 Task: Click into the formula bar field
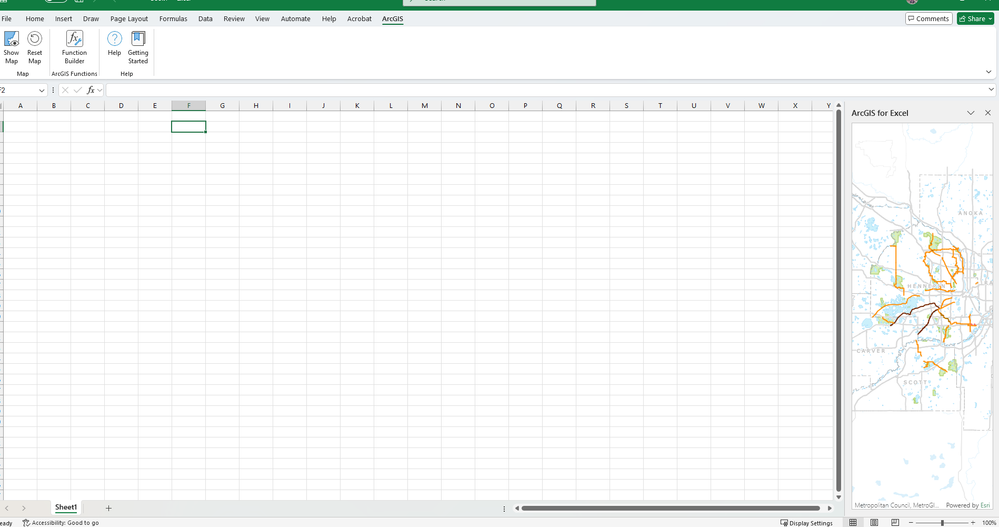546,90
